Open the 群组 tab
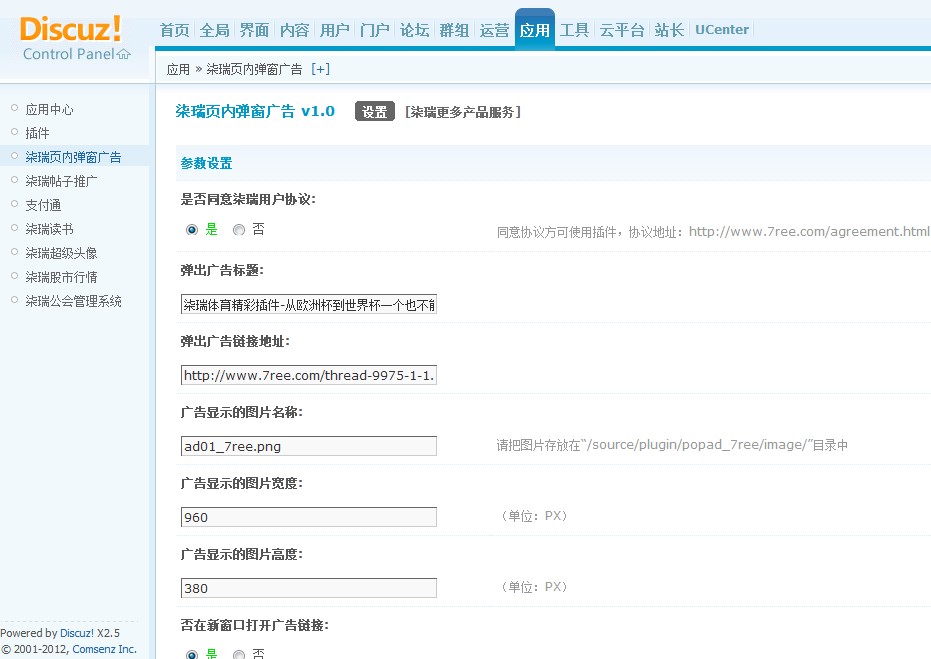The image size is (931, 659). (x=454, y=30)
